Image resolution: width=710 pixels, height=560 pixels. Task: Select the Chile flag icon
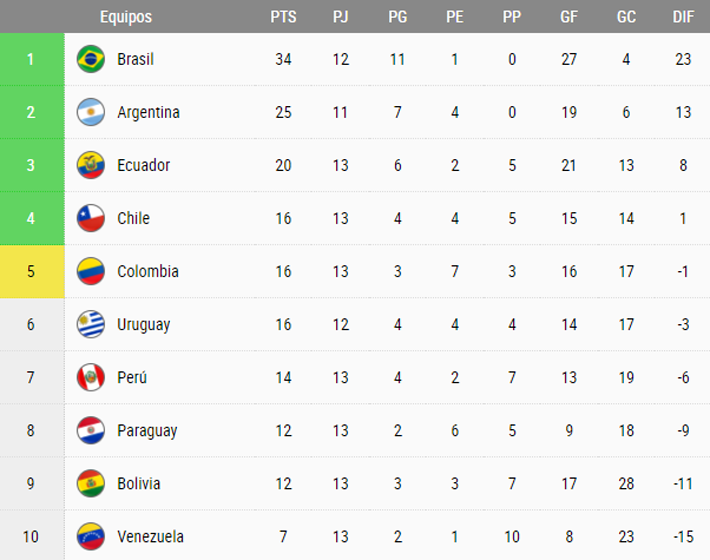91,218
